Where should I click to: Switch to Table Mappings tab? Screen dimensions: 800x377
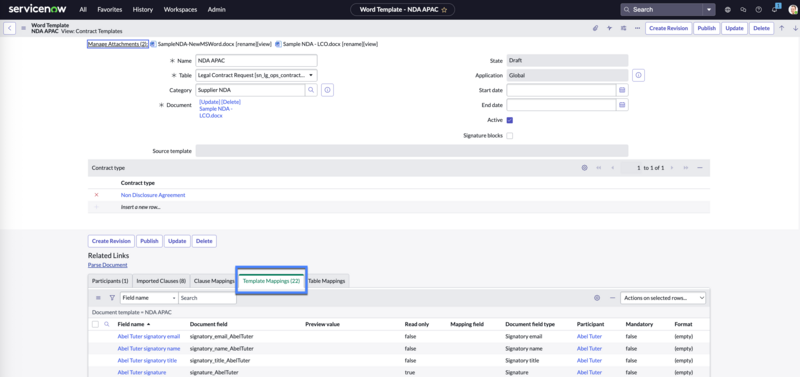[x=327, y=281]
